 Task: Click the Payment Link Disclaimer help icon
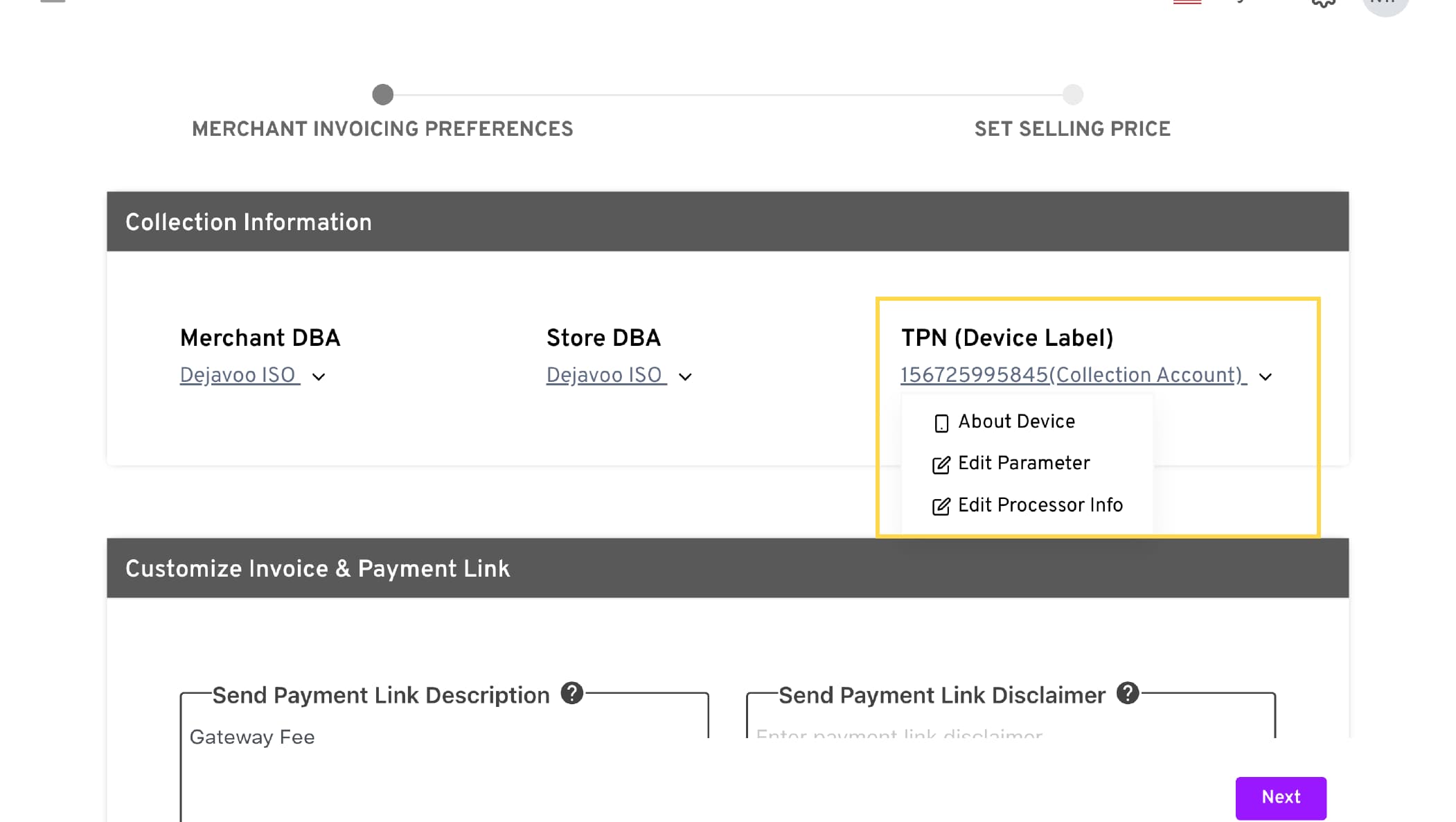[x=1127, y=693]
